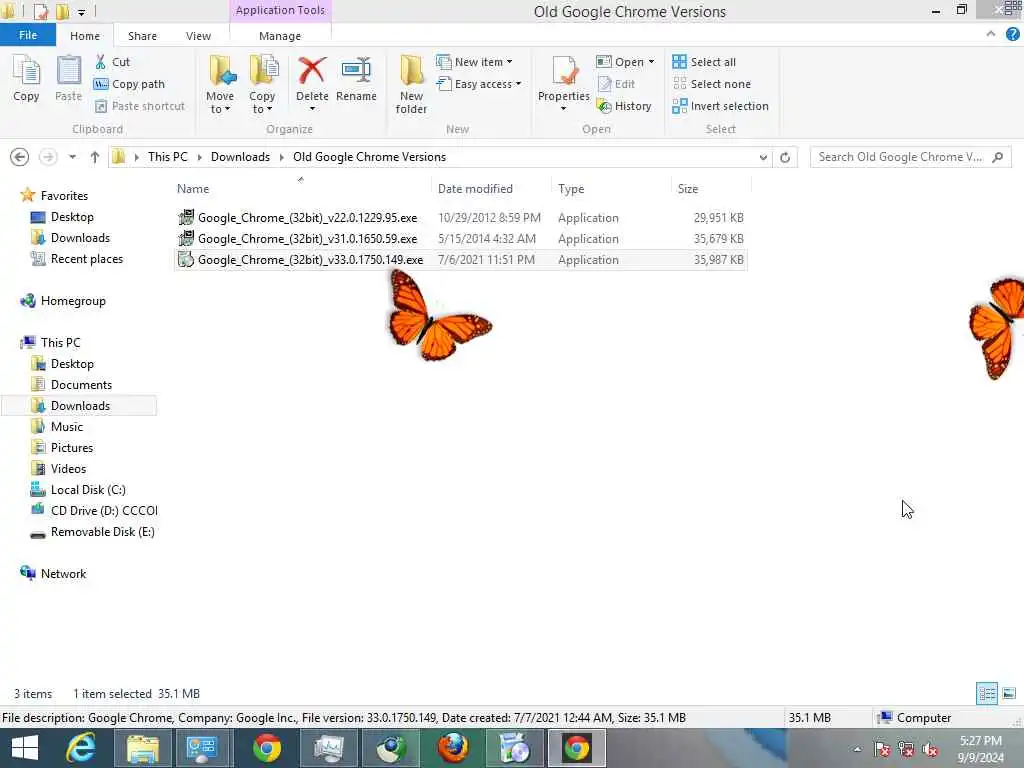Viewport: 1024px width, 768px height.
Task: Go up one folder level
Action: click(x=95, y=157)
